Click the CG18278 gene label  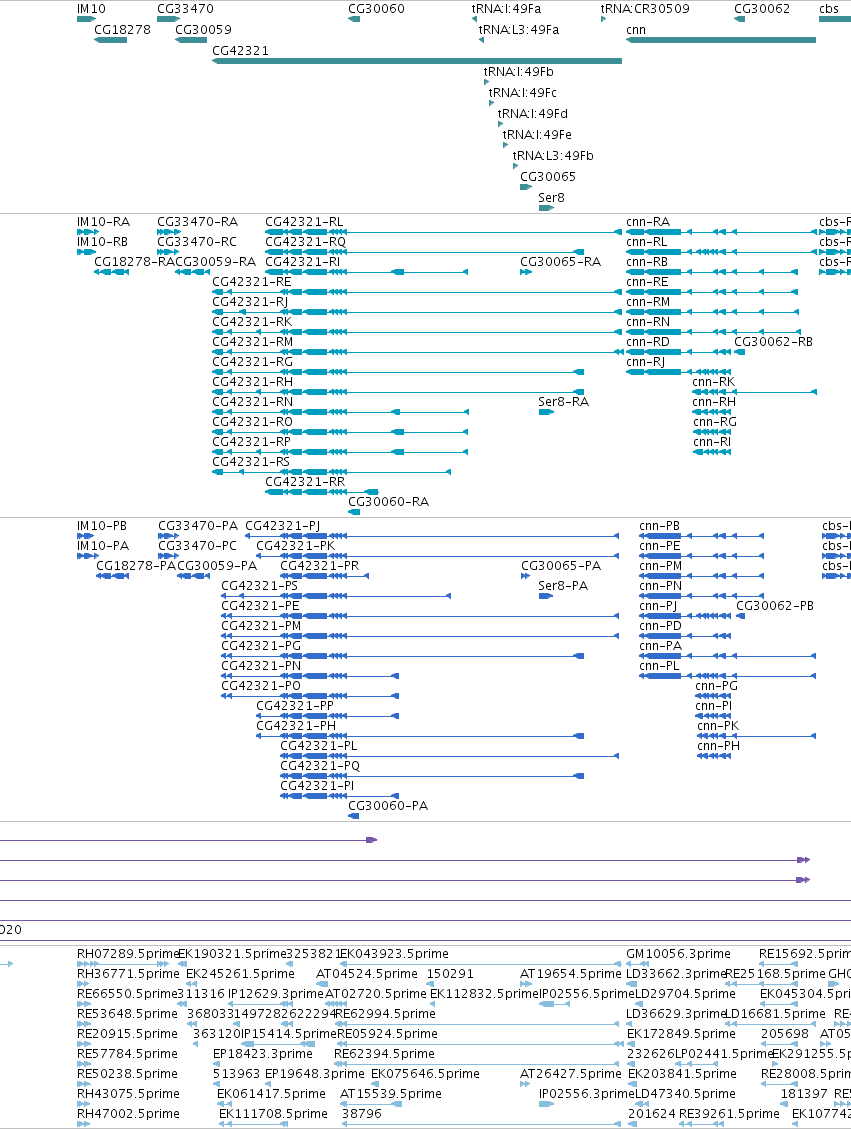[x=122, y=30]
